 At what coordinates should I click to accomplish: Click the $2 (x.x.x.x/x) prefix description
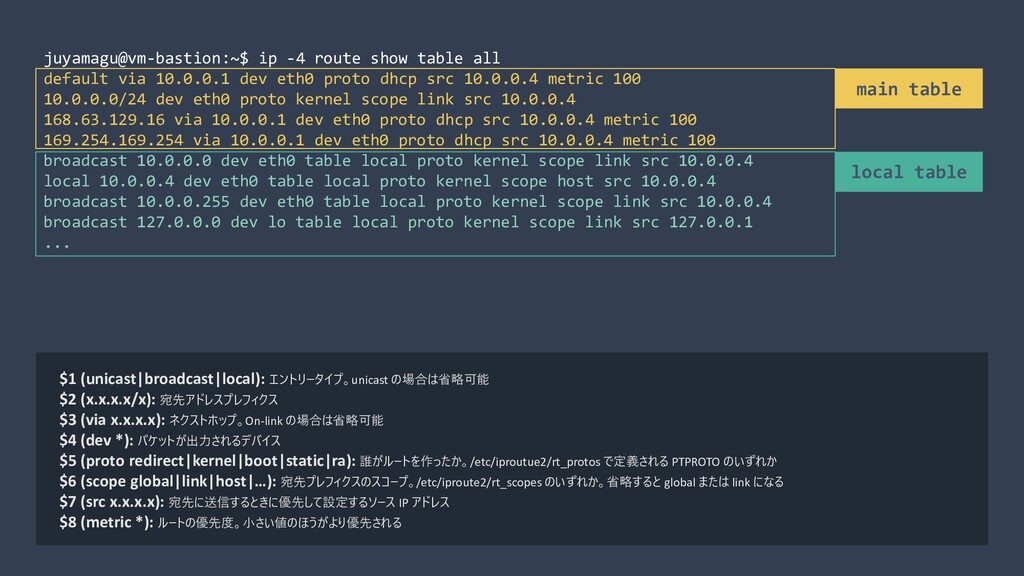(168, 400)
